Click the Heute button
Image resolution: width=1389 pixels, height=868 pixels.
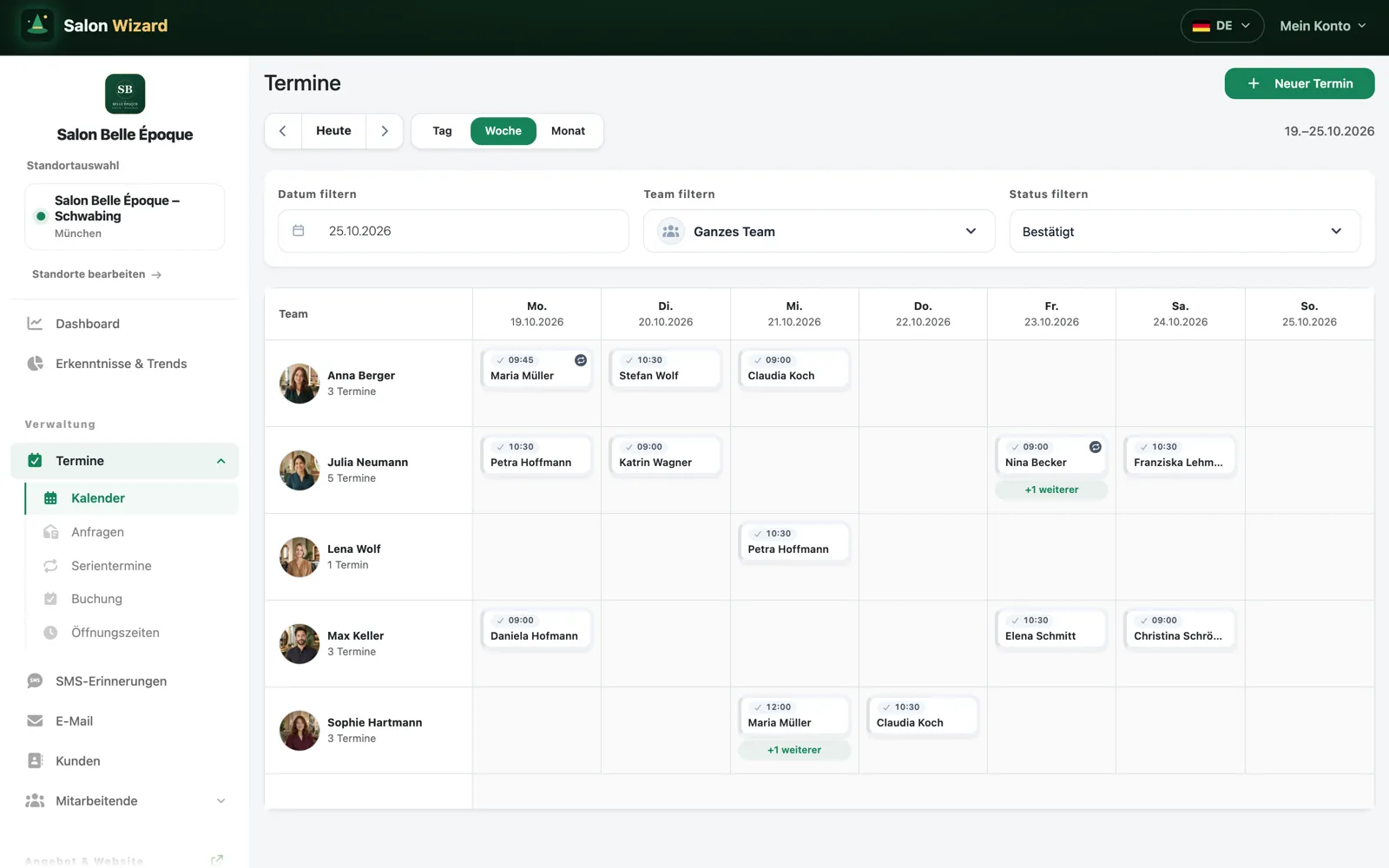point(334,131)
